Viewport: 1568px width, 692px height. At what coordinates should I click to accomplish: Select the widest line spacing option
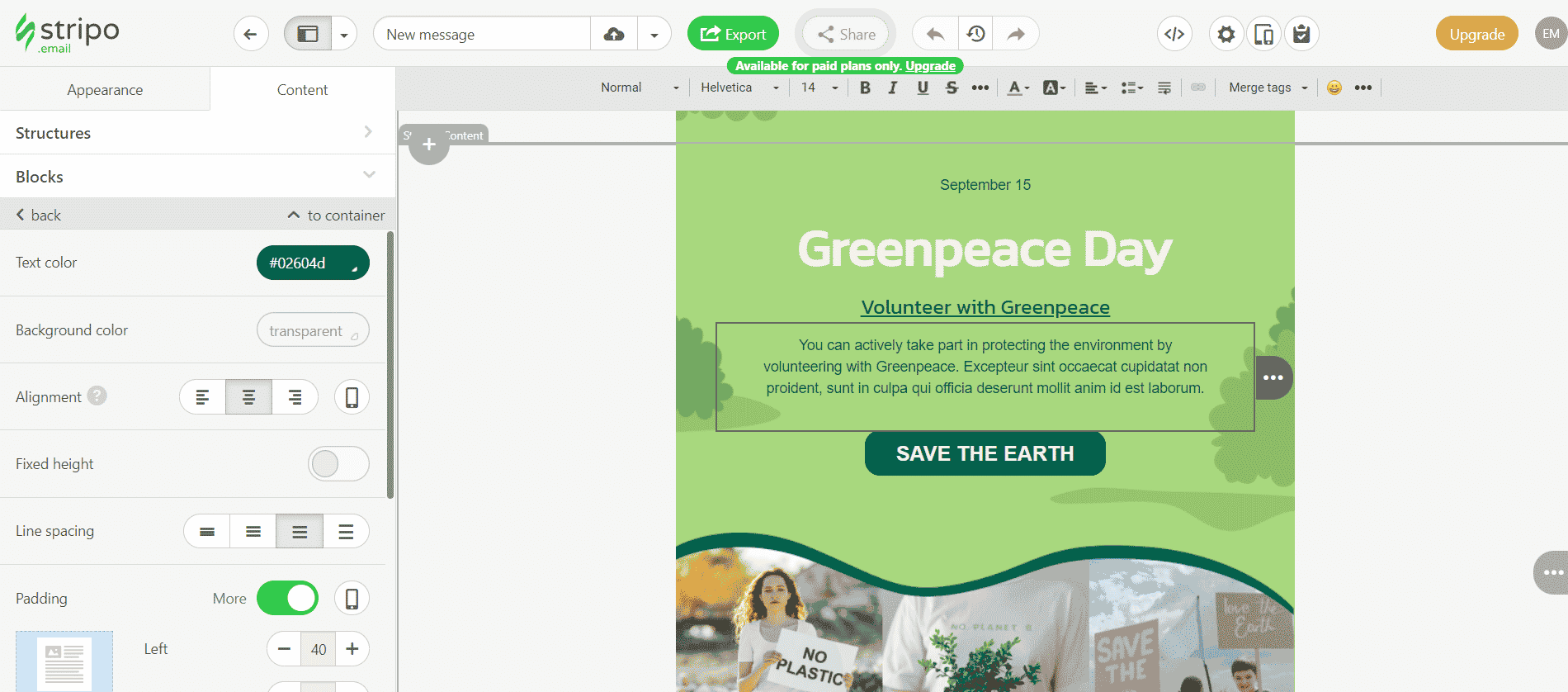tap(346, 532)
